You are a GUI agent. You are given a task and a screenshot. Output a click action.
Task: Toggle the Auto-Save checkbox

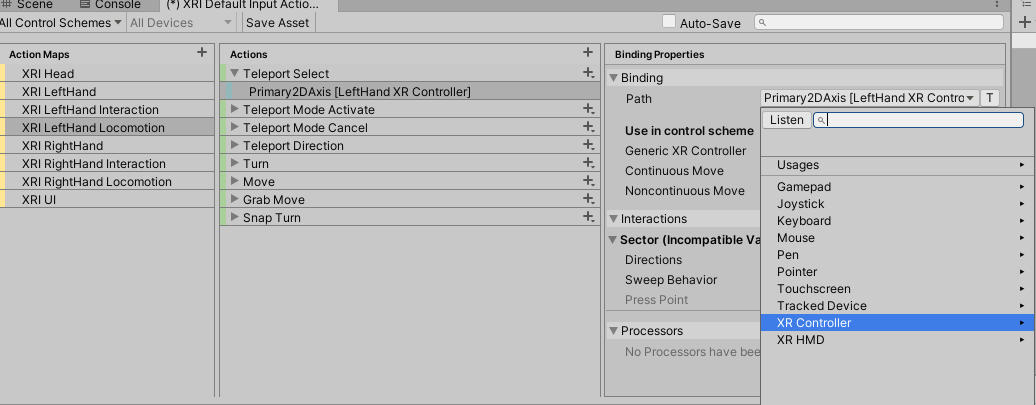pos(669,22)
